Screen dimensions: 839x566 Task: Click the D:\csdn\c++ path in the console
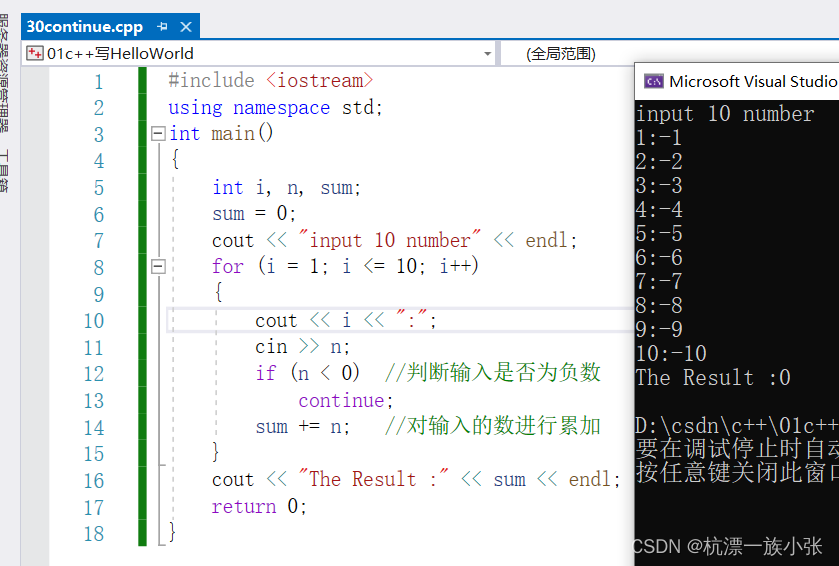(x=736, y=426)
